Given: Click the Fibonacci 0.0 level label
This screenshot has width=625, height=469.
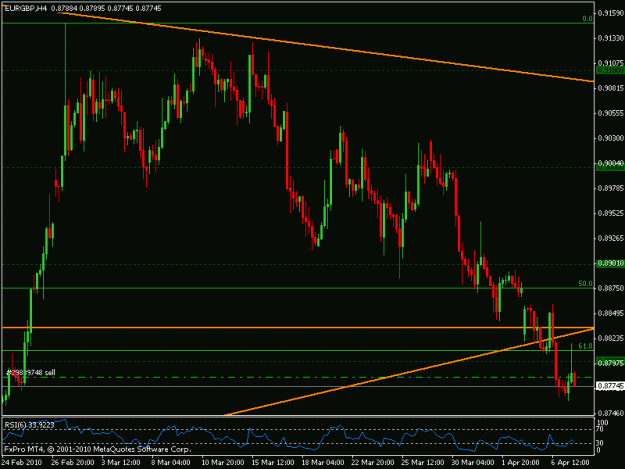Looking at the screenshot, I should (587, 19).
